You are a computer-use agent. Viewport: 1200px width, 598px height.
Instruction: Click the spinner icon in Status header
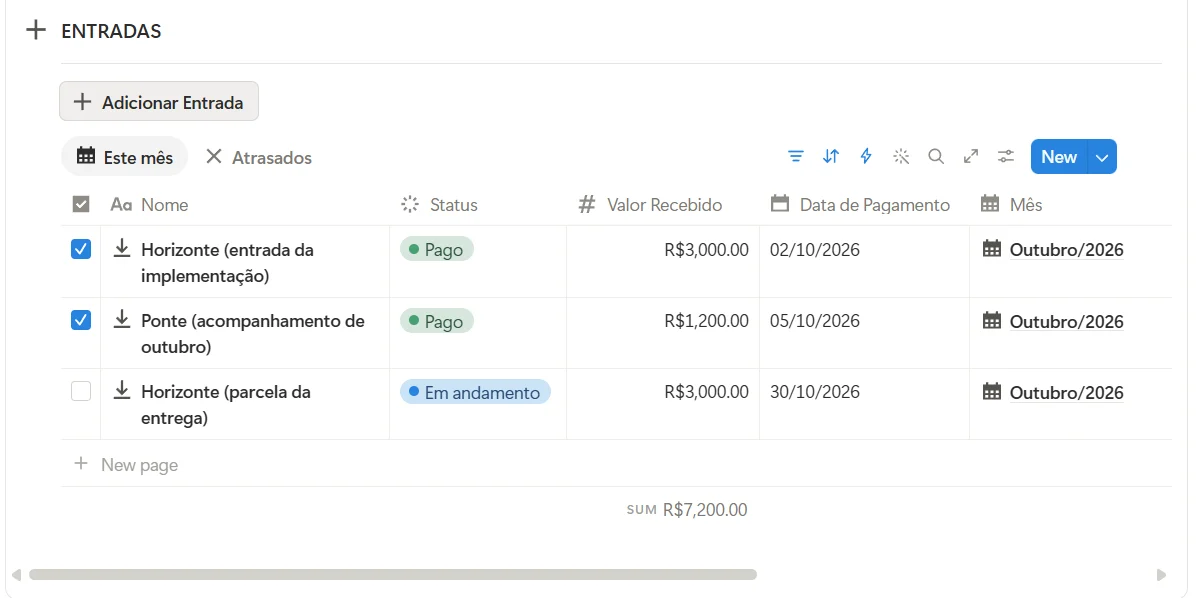[410, 204]
